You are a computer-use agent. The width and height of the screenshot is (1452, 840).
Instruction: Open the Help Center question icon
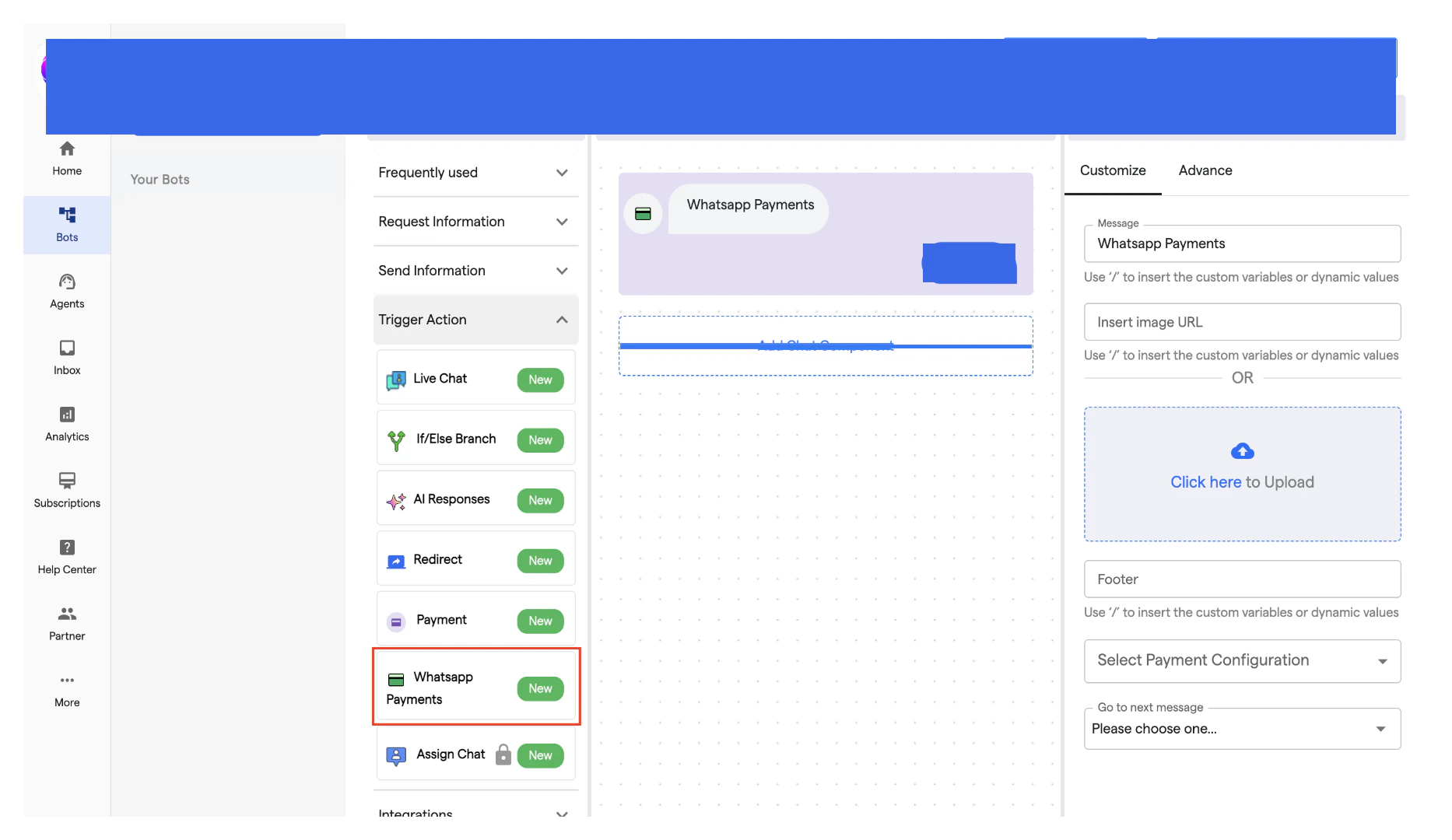67,548
